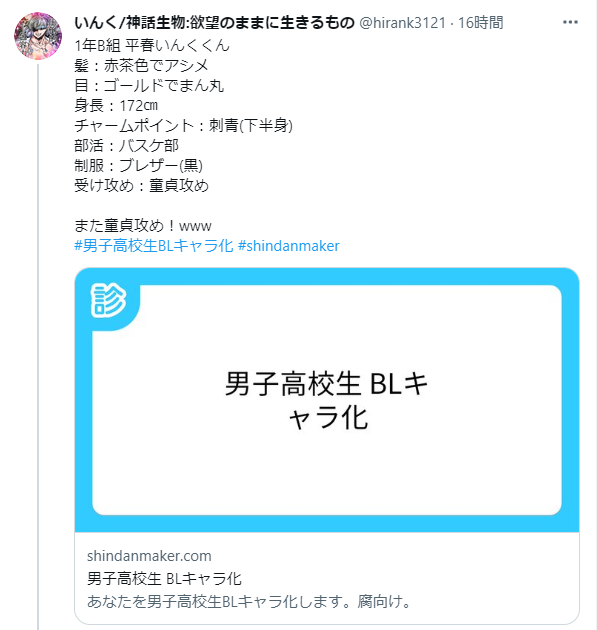Click the 髪：赤茶色でアシメ text line
Screen dimensions: 597x630
[x=141, y=65]
